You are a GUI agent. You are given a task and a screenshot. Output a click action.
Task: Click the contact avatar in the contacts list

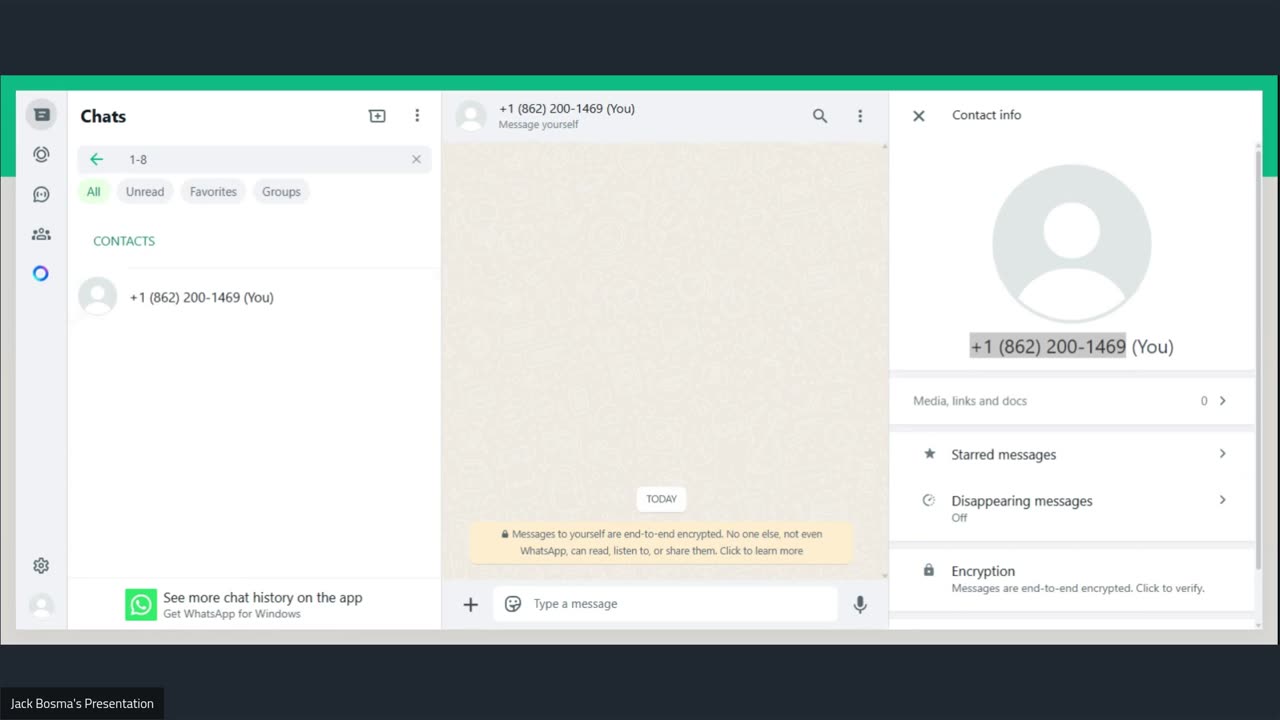(98, 297)
